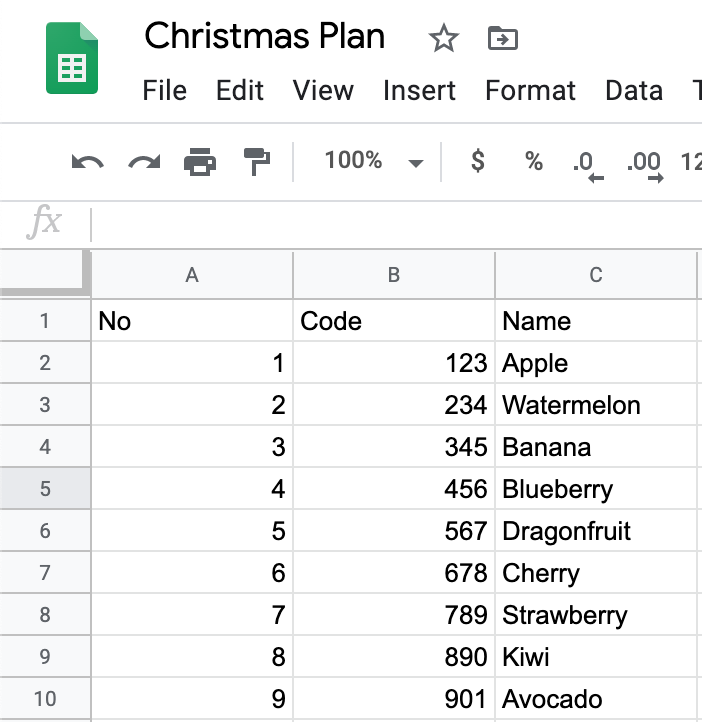Viewport: 702px width, 722px height.
Task: Click the Christmas Plan title to rename
Action: pyautogui.click(x=265, y=36)
